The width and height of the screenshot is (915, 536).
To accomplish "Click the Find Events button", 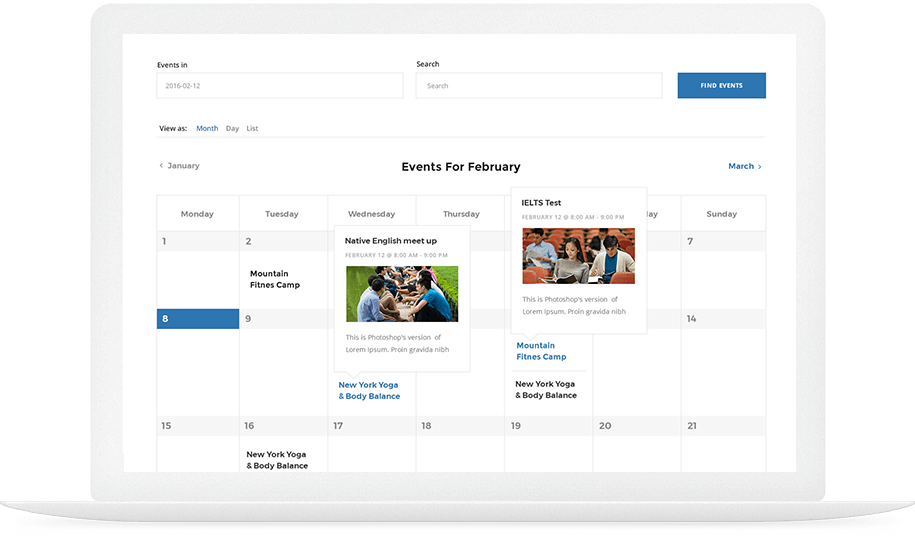I will [721, 86].
